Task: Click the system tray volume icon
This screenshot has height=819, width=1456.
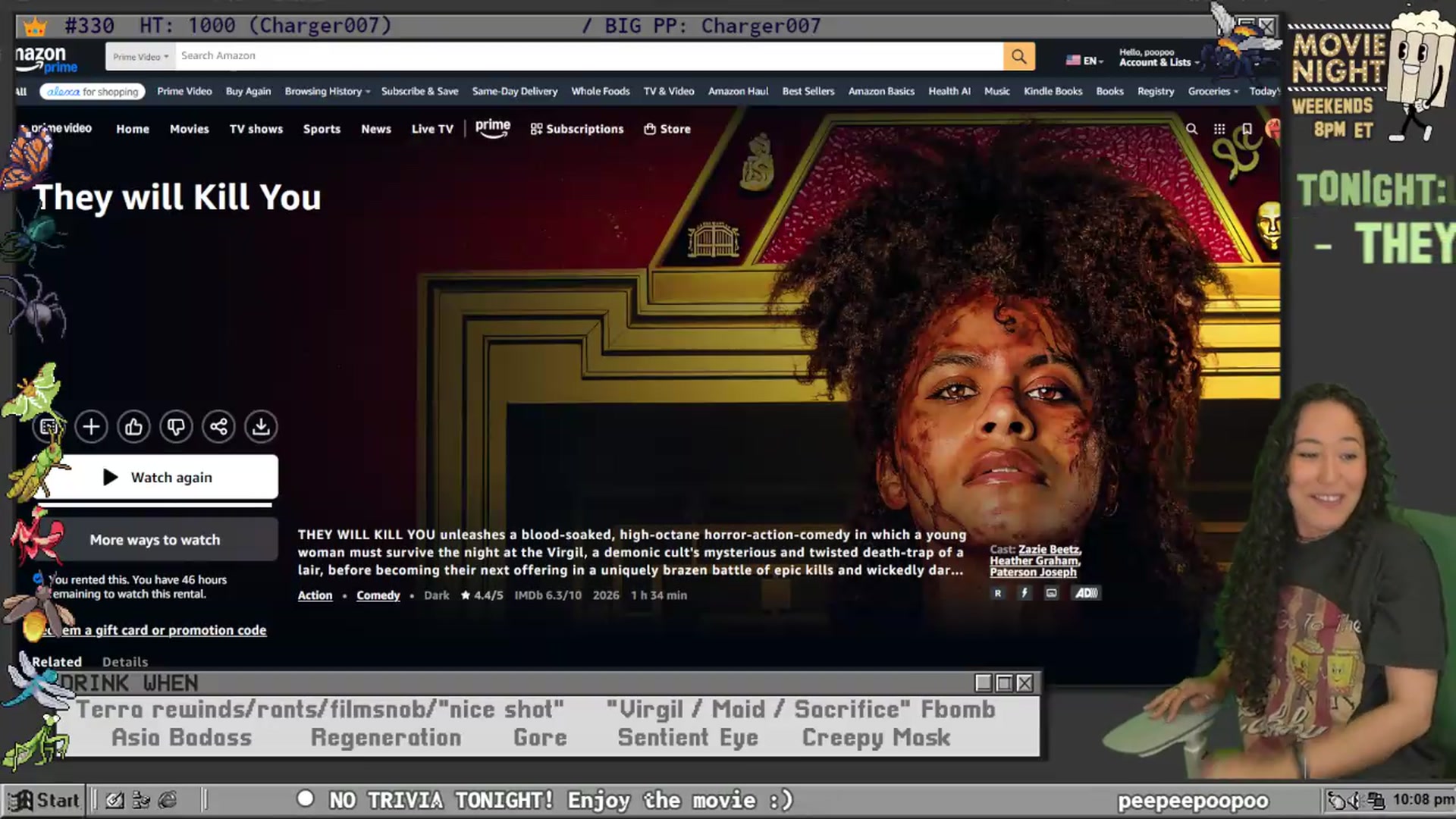Action: [1353, 800]
